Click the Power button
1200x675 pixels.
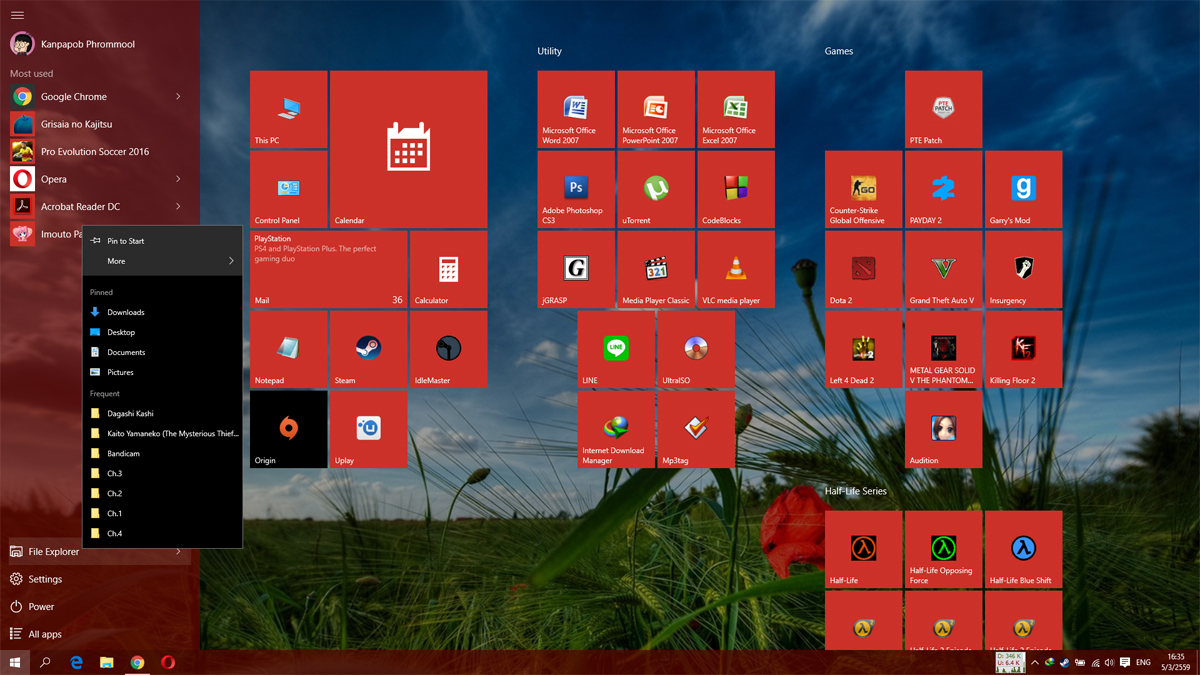[x=41, y=607]
